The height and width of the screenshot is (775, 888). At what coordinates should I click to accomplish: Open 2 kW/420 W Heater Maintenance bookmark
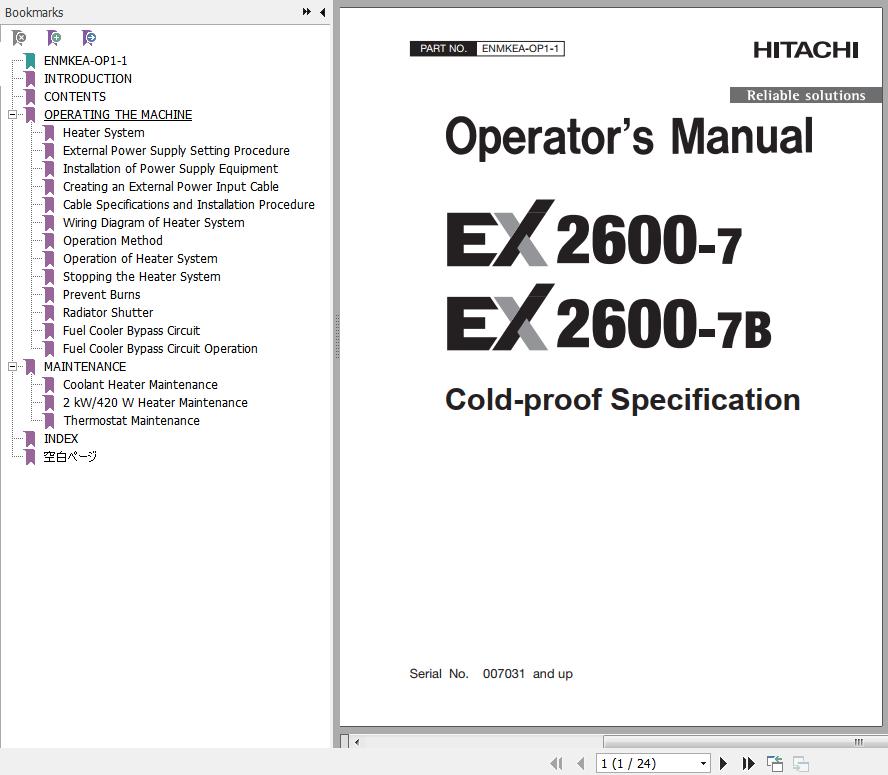pyautogui.click(x=155, y=403)
